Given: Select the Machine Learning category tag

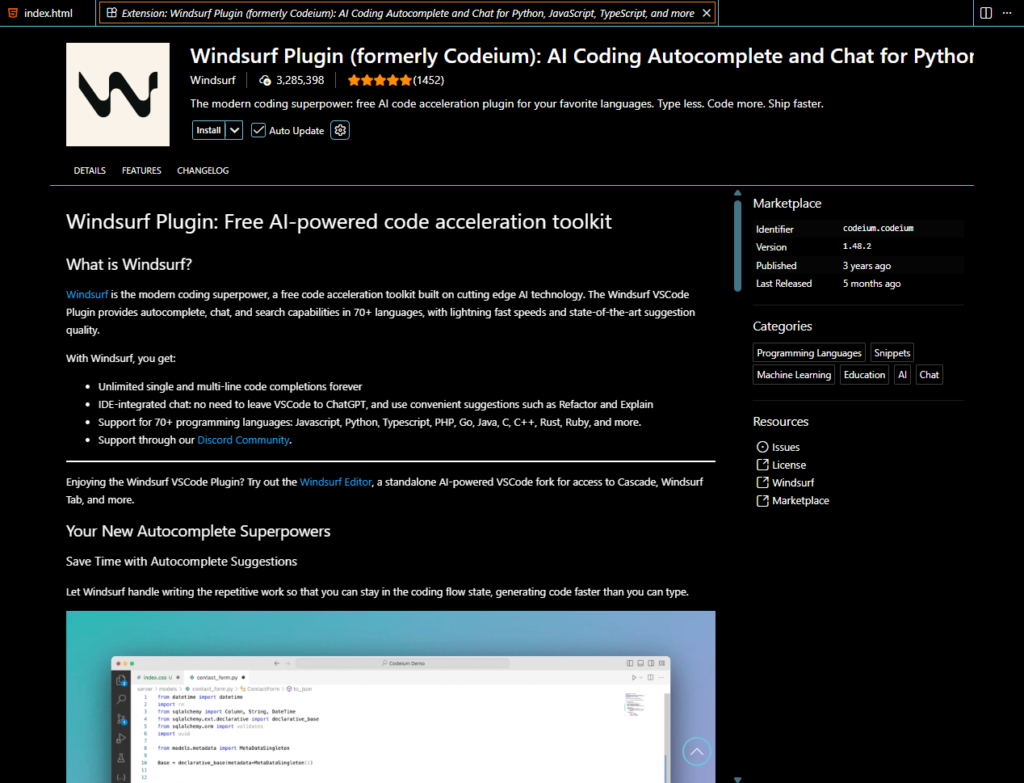Looking at the screenshot, I should [794, 375].
